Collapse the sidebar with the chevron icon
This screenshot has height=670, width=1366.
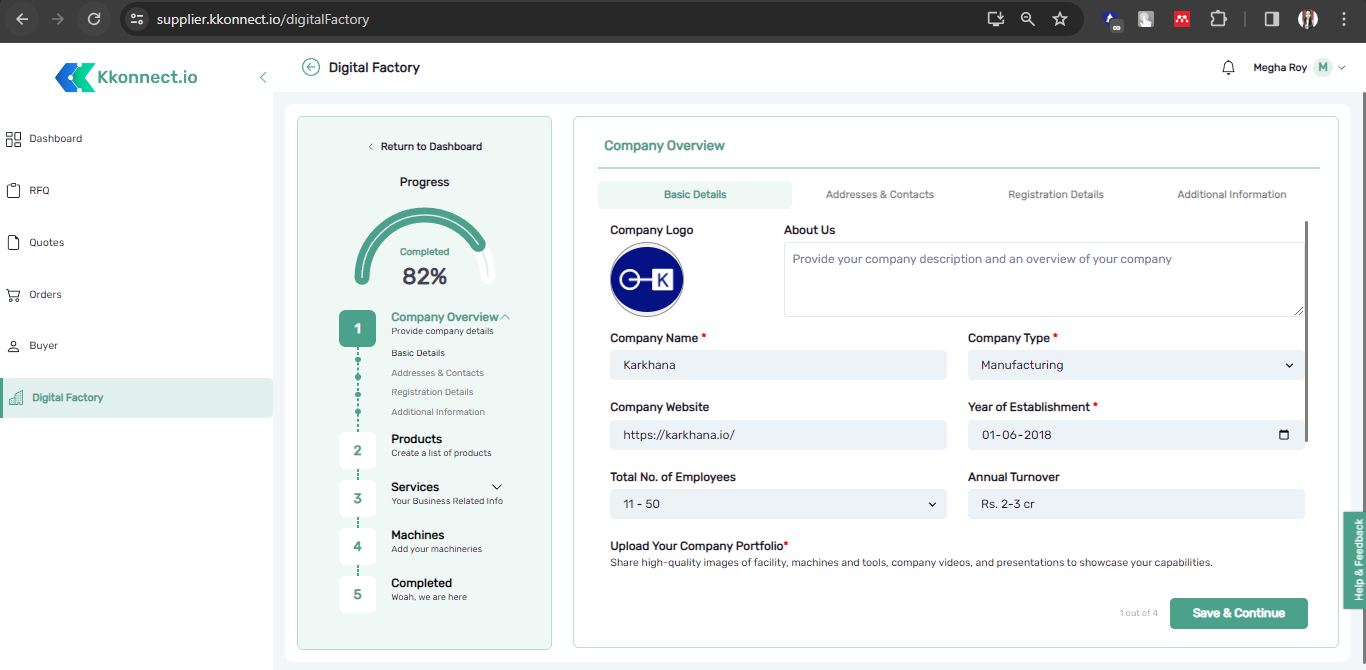(x=263, y=77)
